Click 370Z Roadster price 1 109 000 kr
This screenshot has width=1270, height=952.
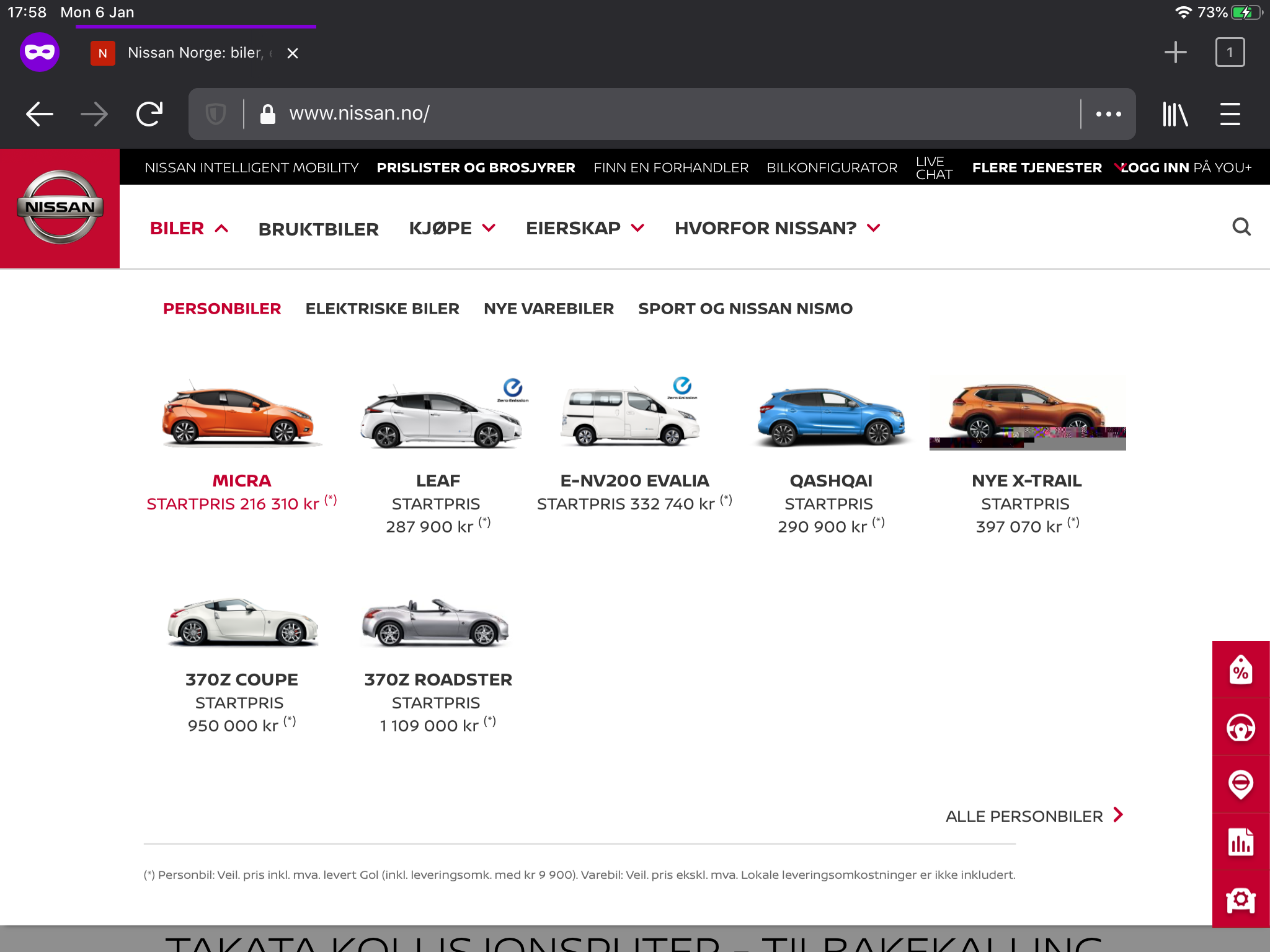[x=429, y=726]
